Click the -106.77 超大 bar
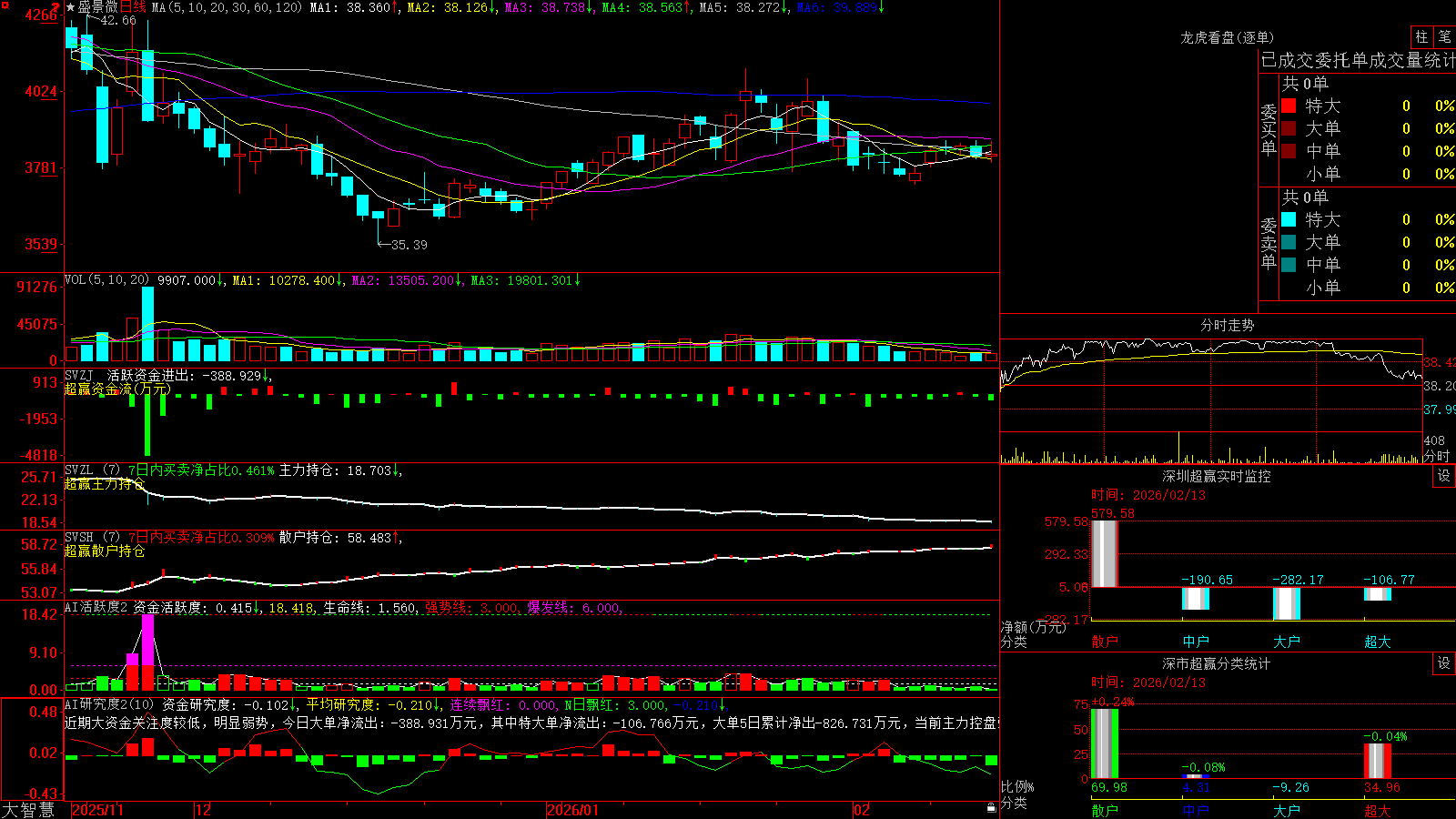 [1378, 594]
